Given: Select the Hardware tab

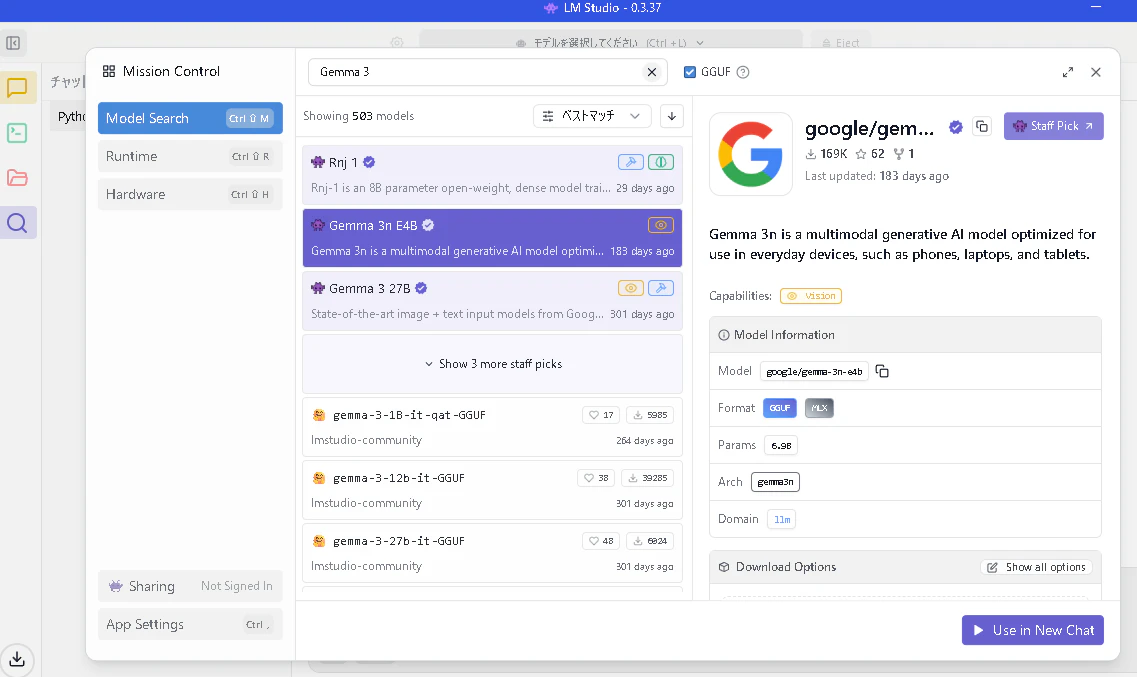Looking at the screenshot, I should tap(190, 194).
